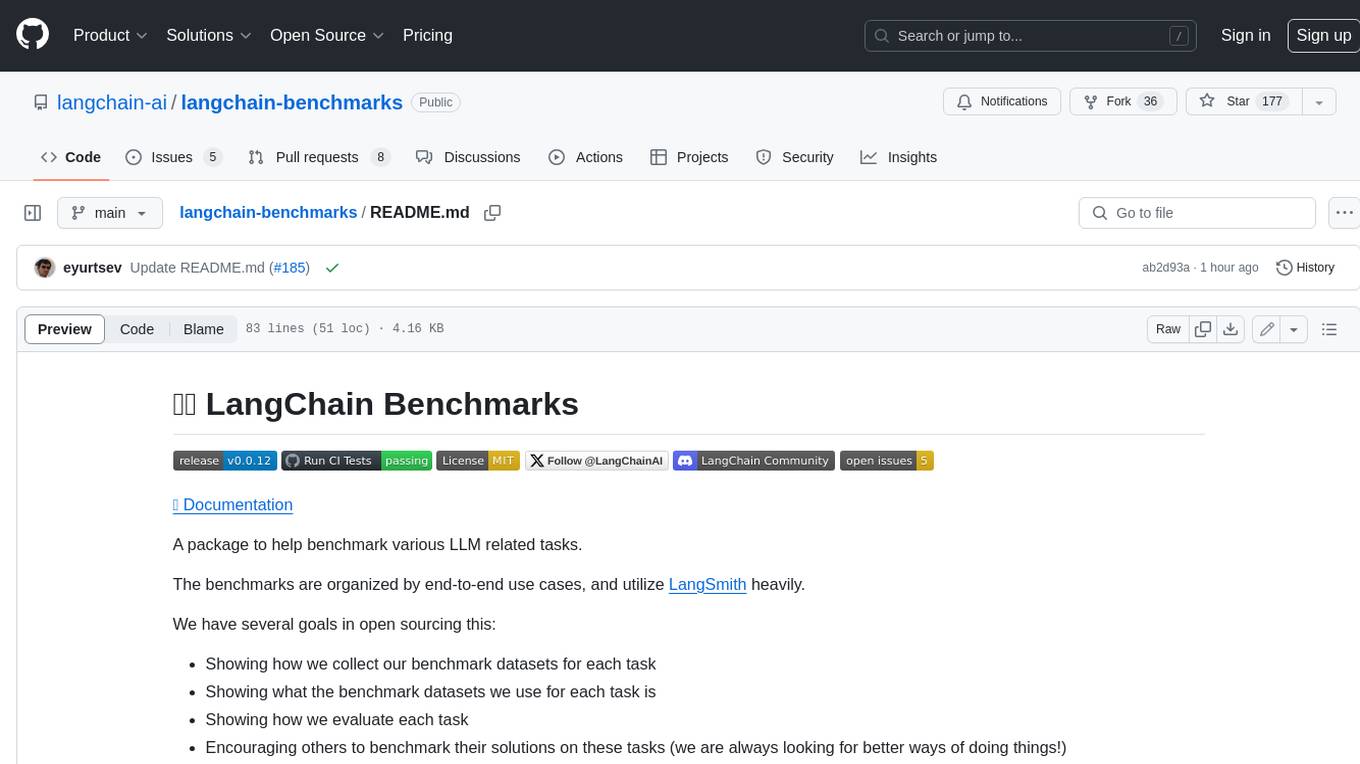Open the GitHub home logo
1360x764 pixels.
click(33, 35)
